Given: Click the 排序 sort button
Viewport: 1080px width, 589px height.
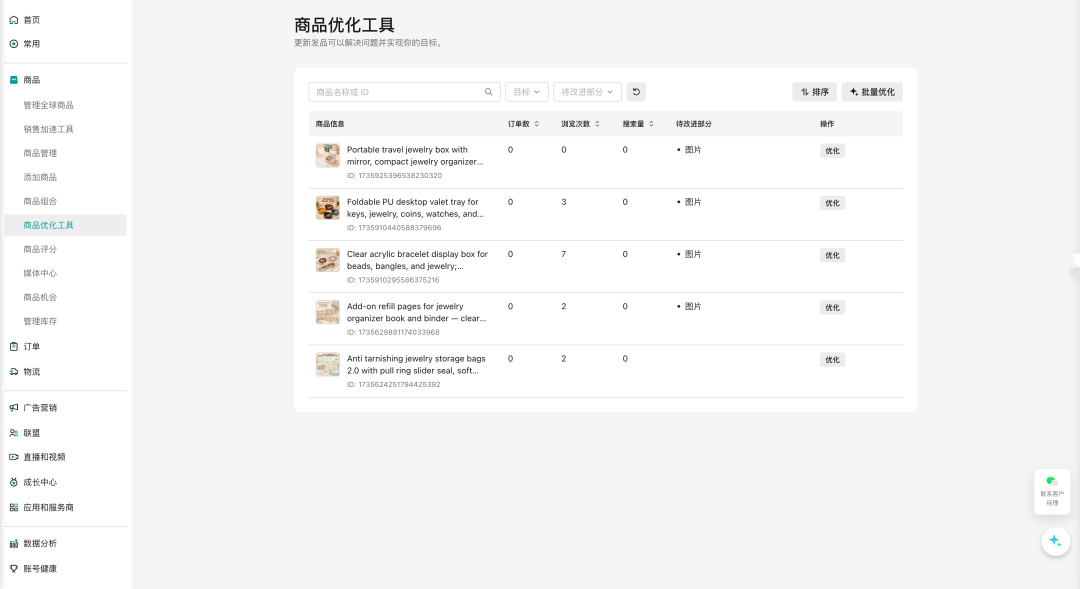Looking at the screenshot, I should (814, 92).
